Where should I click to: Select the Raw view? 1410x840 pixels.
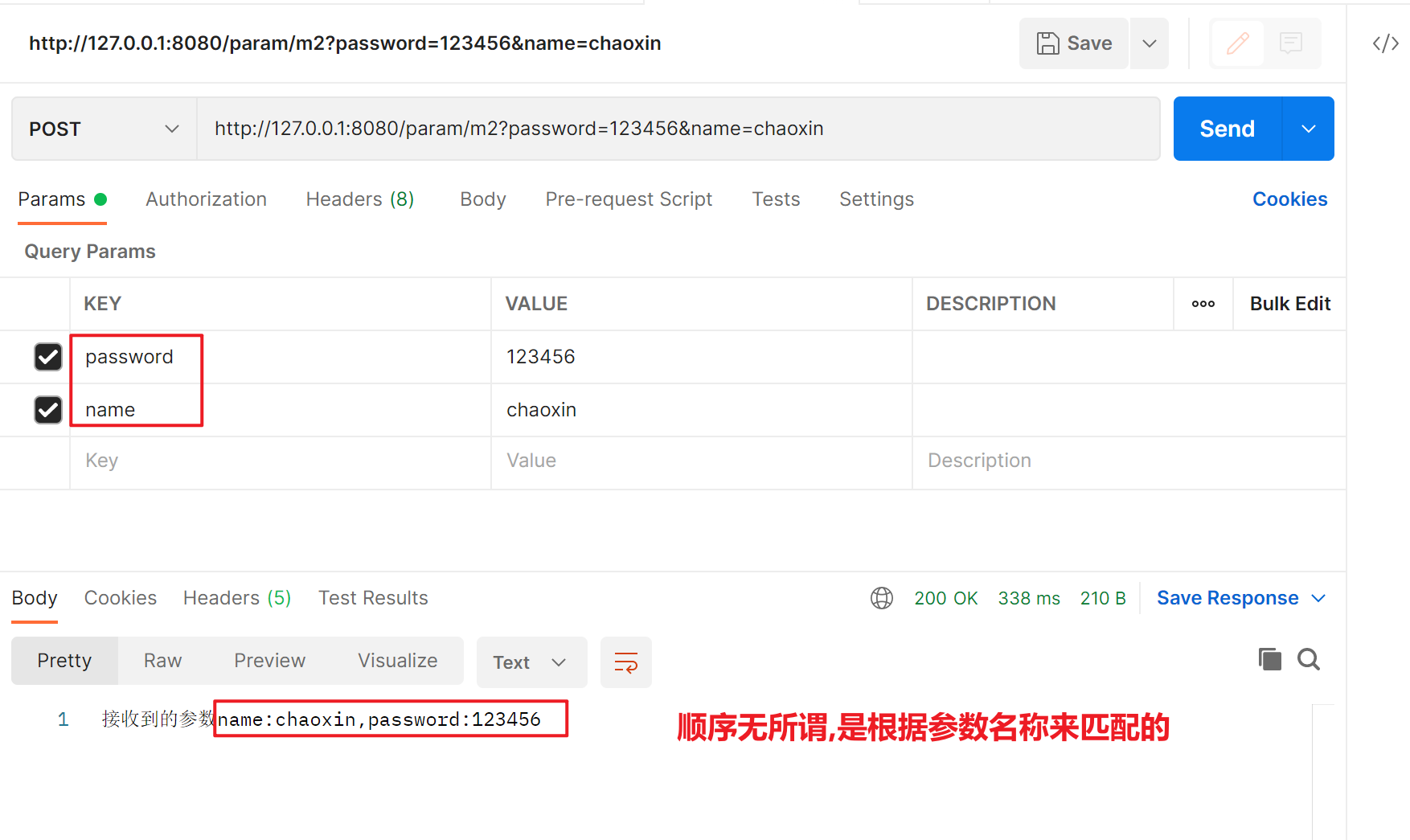(162, 661)
